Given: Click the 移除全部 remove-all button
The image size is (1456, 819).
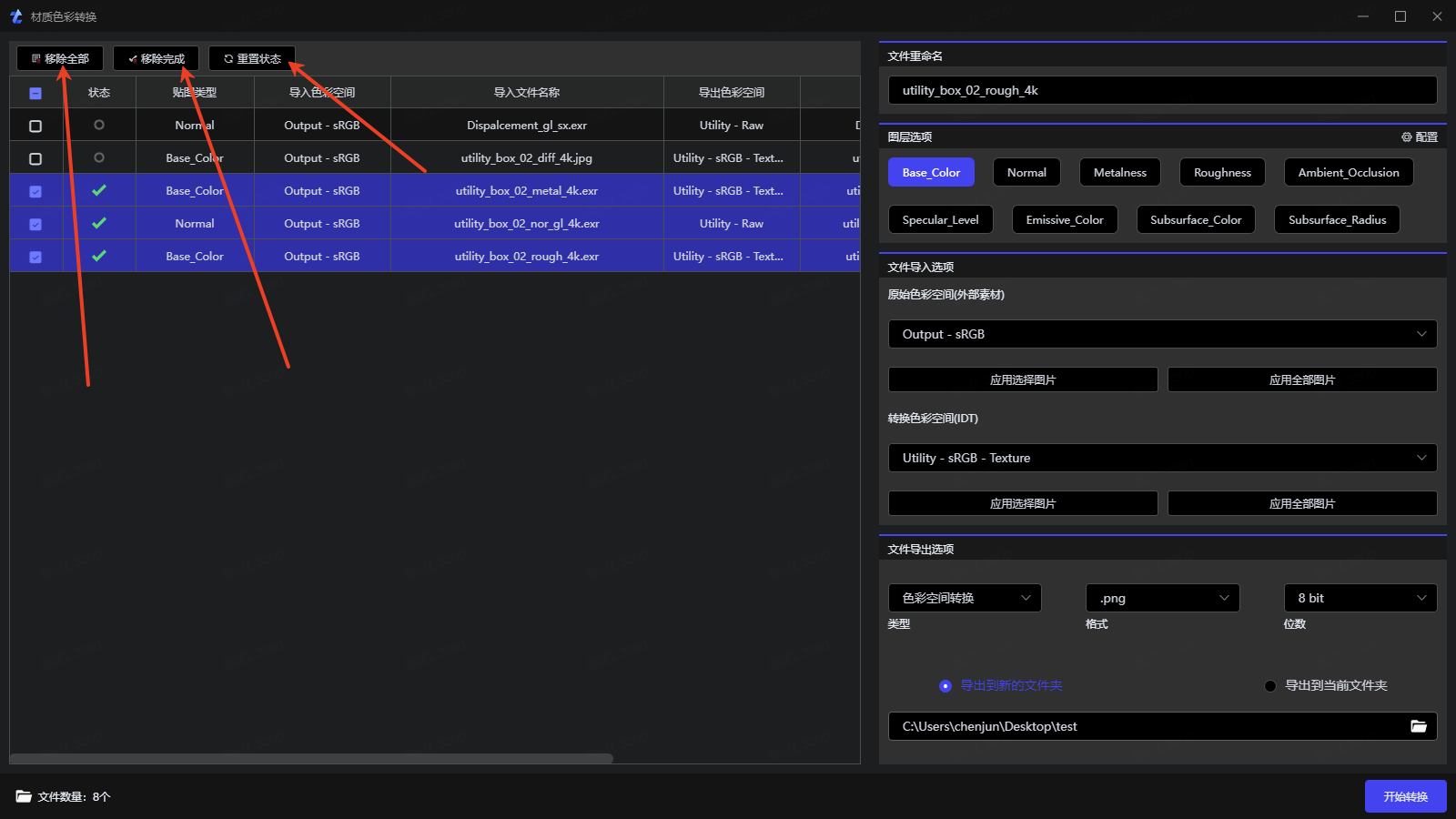Looking at the screenshot, I should pyautogui.click(x=60, y=58).
